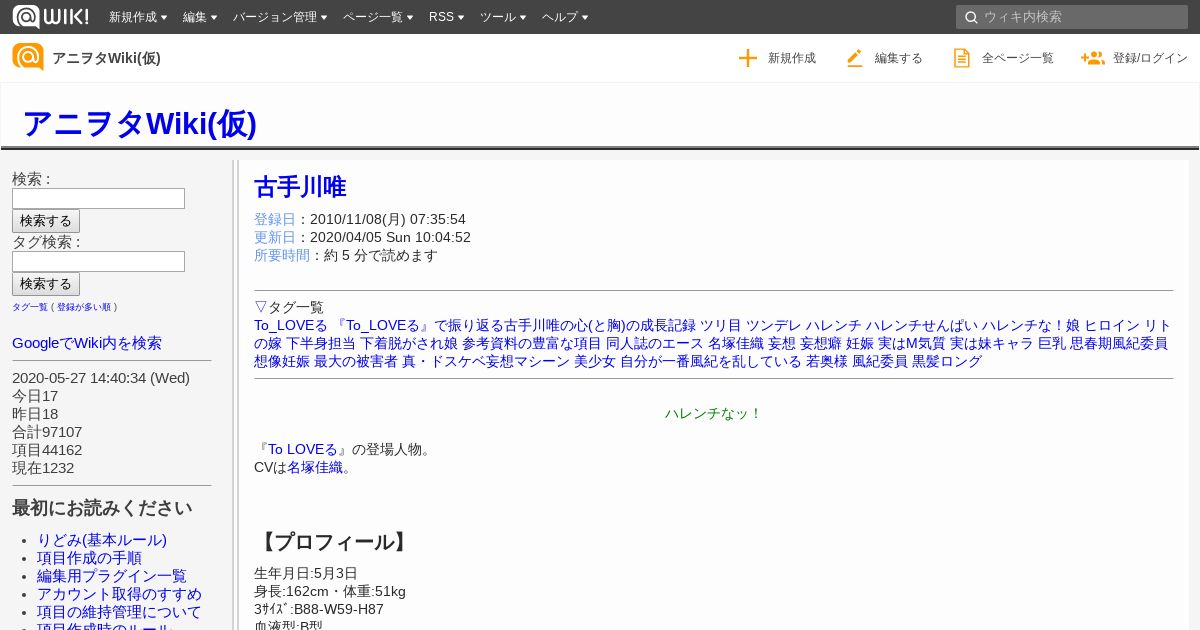The height and width of the screenshot is (630, 1200).
Task: Open the RSS dropdown menu
Action: pos(446,17)
